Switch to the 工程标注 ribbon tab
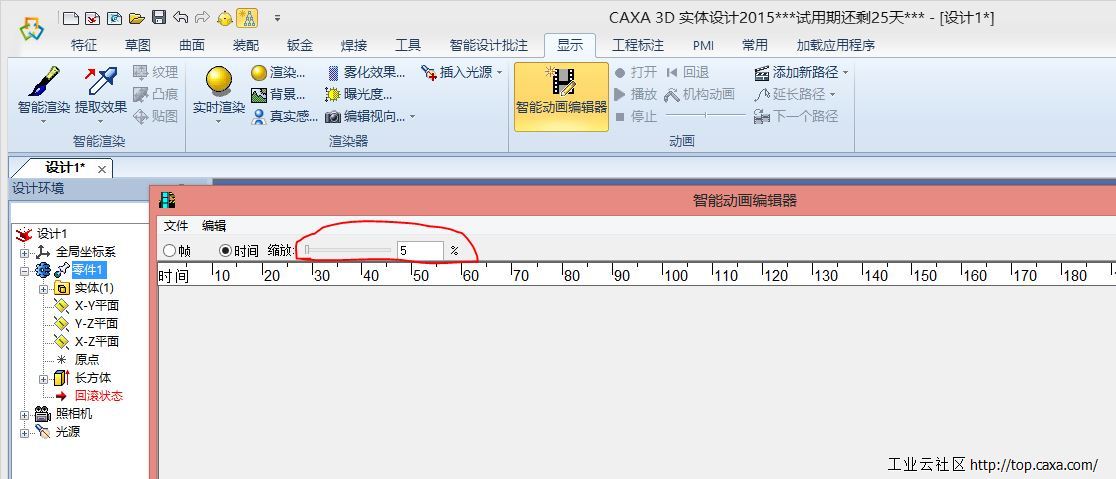Viewport: 1116px width, 479px height. coord(638,46)
